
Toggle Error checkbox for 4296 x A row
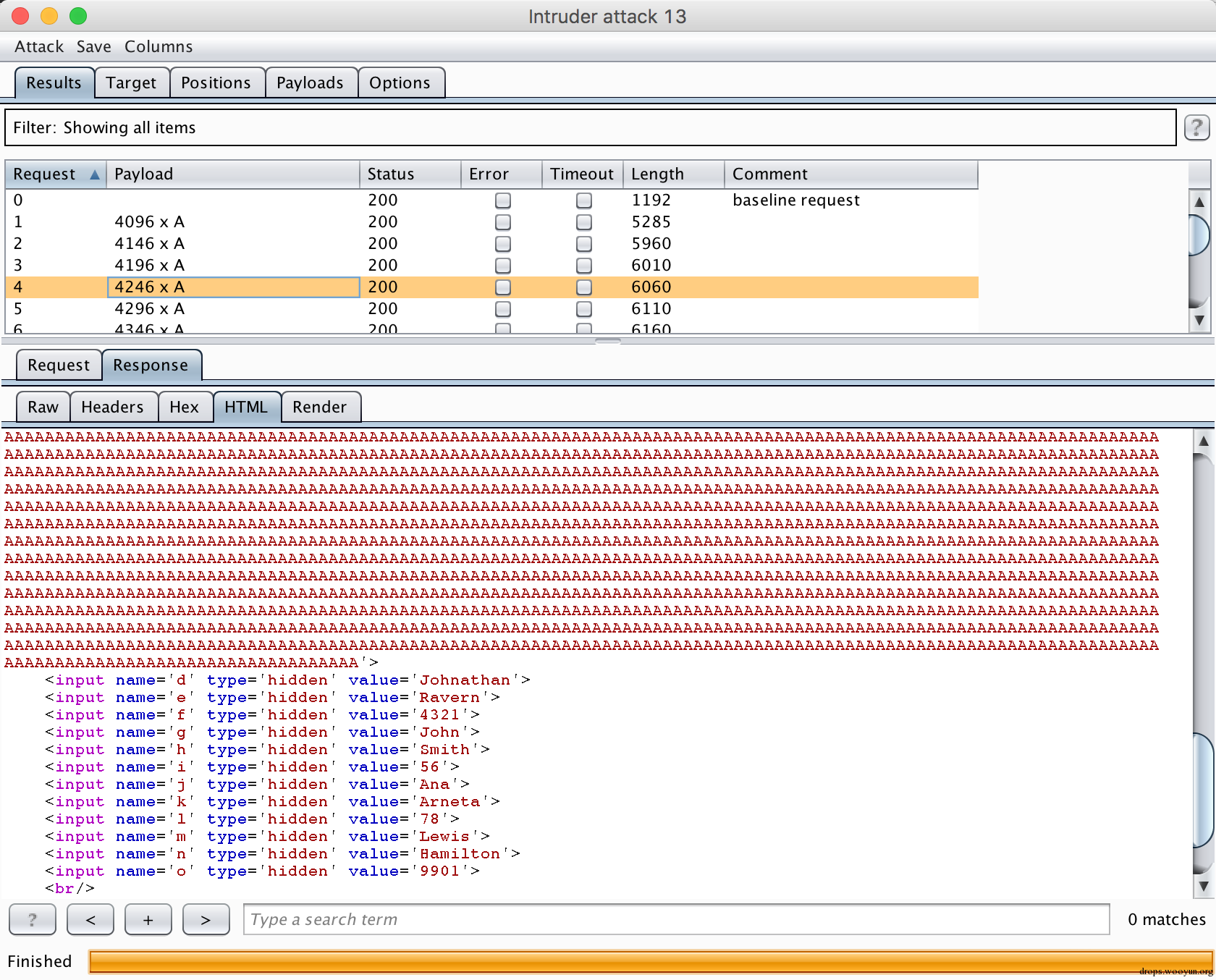tap(503, 309)
